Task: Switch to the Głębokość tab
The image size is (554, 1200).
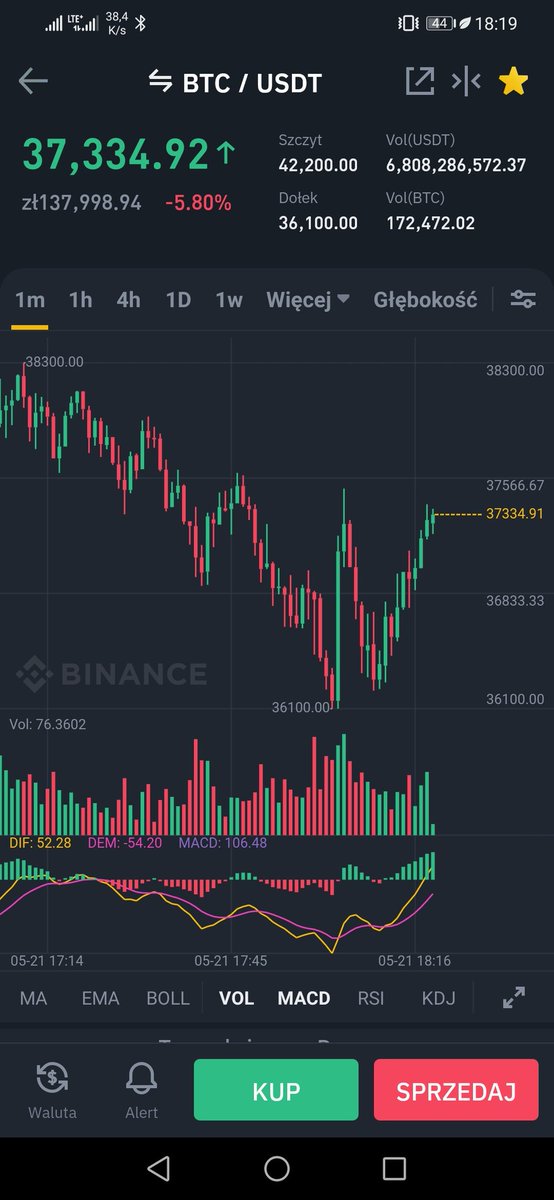Action: 425,299
